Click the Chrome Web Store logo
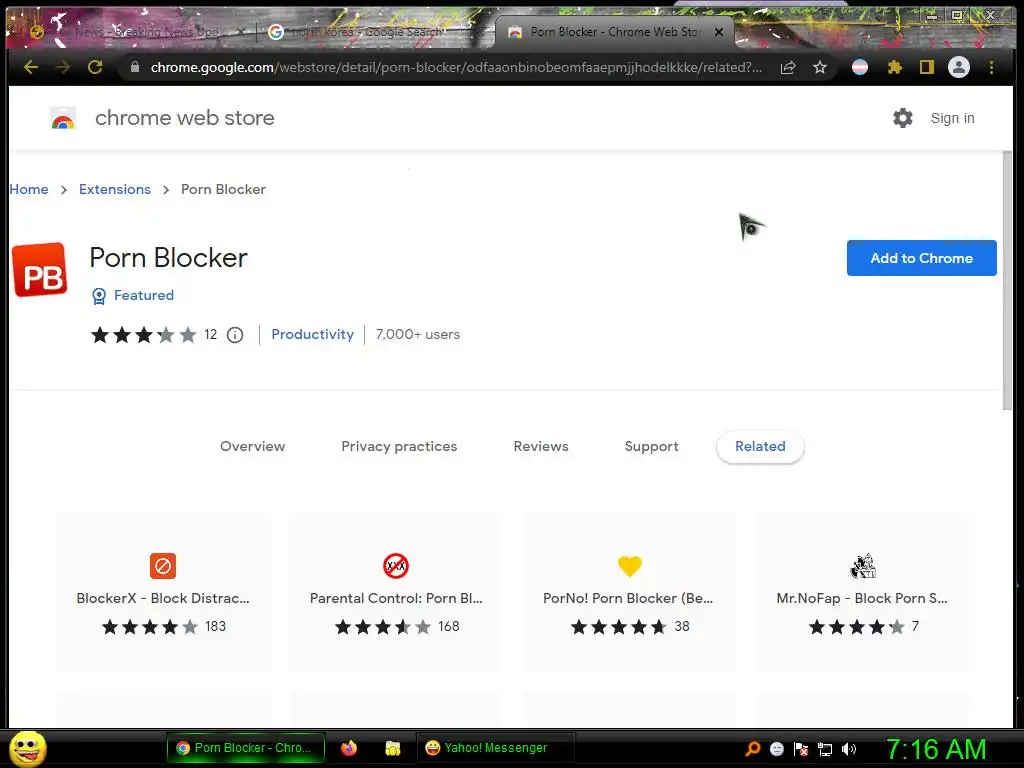 click(x=63, y=119)
